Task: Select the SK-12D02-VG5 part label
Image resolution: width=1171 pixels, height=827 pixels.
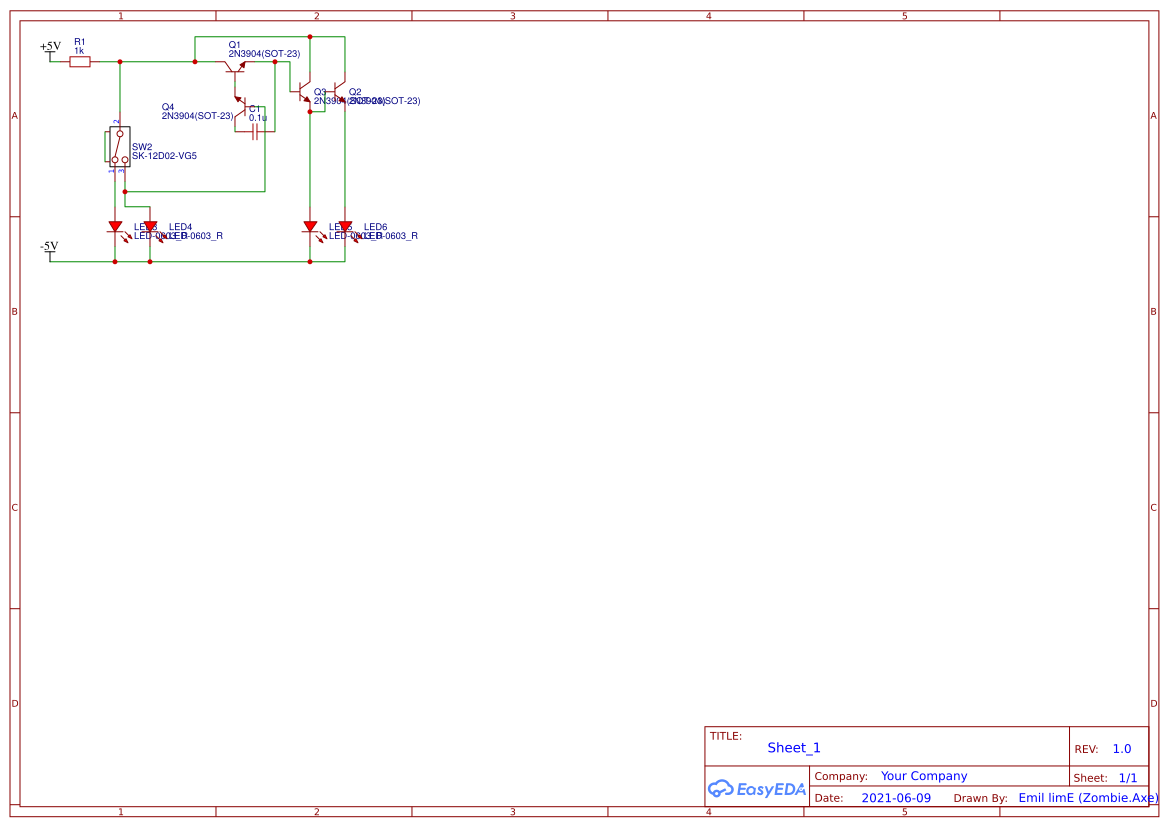Action: click(x=164, y=156)
